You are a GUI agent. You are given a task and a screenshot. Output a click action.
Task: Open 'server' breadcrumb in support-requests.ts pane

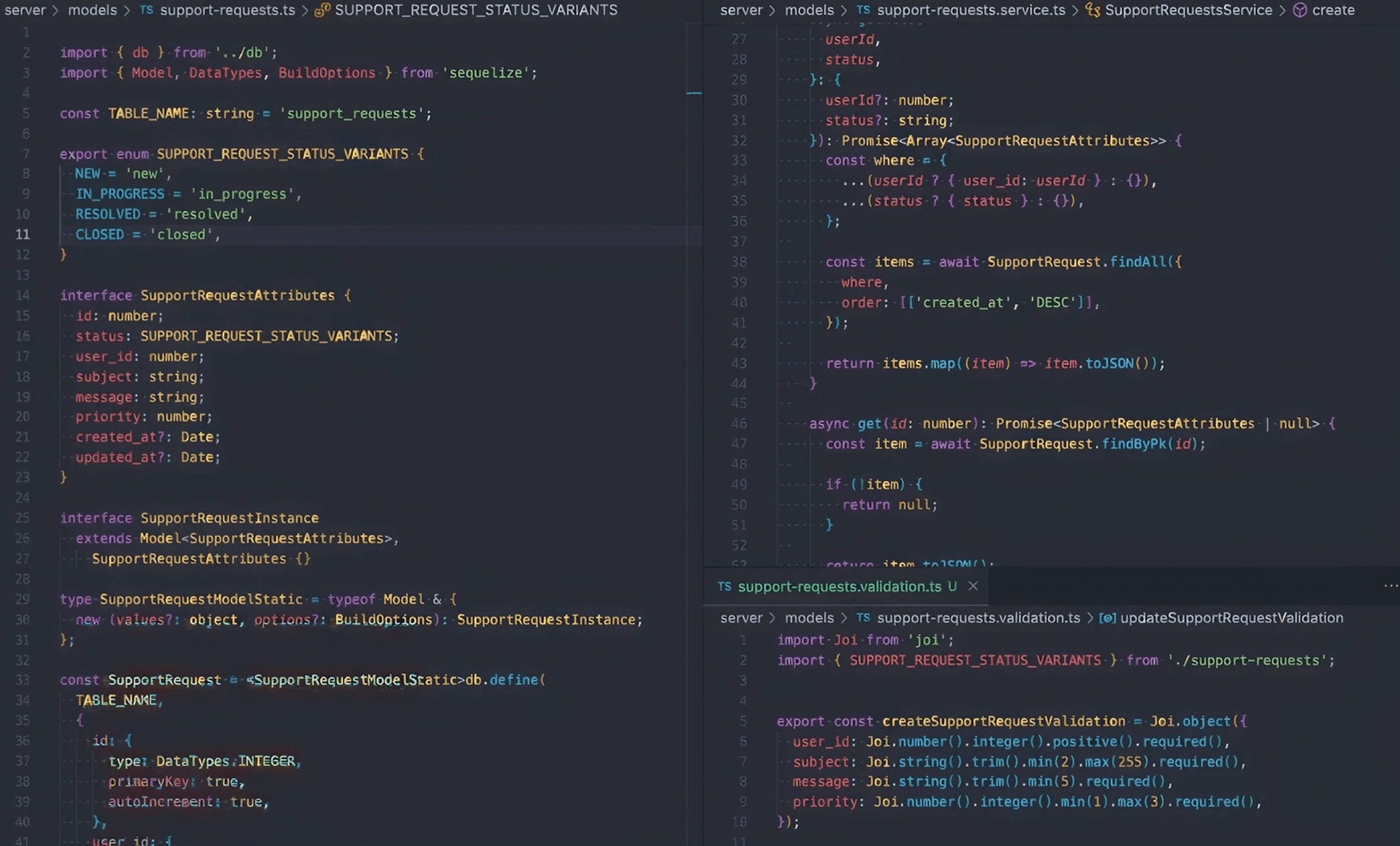pyautogui.click(x=26, y=10)
